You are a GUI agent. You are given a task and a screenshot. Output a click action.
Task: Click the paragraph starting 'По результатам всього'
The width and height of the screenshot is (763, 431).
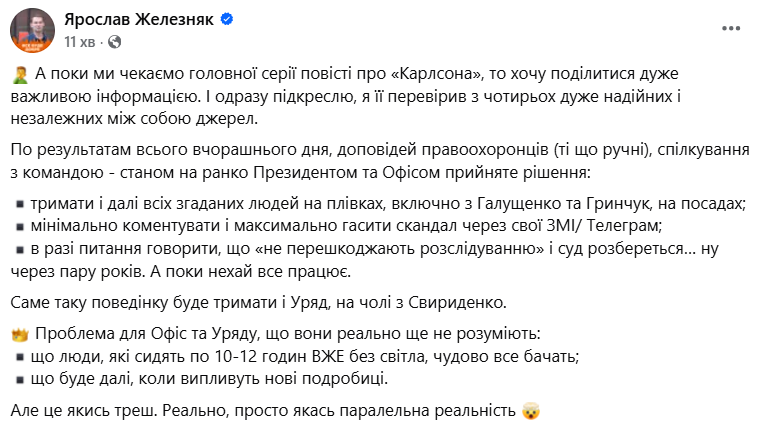click(380, 160)
